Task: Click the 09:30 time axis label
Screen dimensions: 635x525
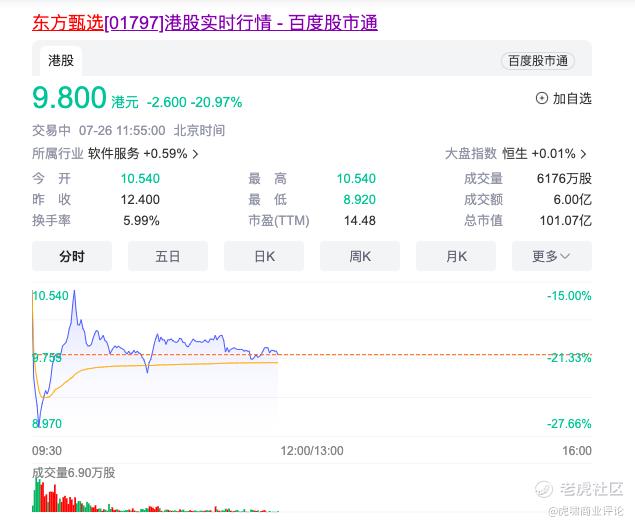Action: click(x=47, y=450)
